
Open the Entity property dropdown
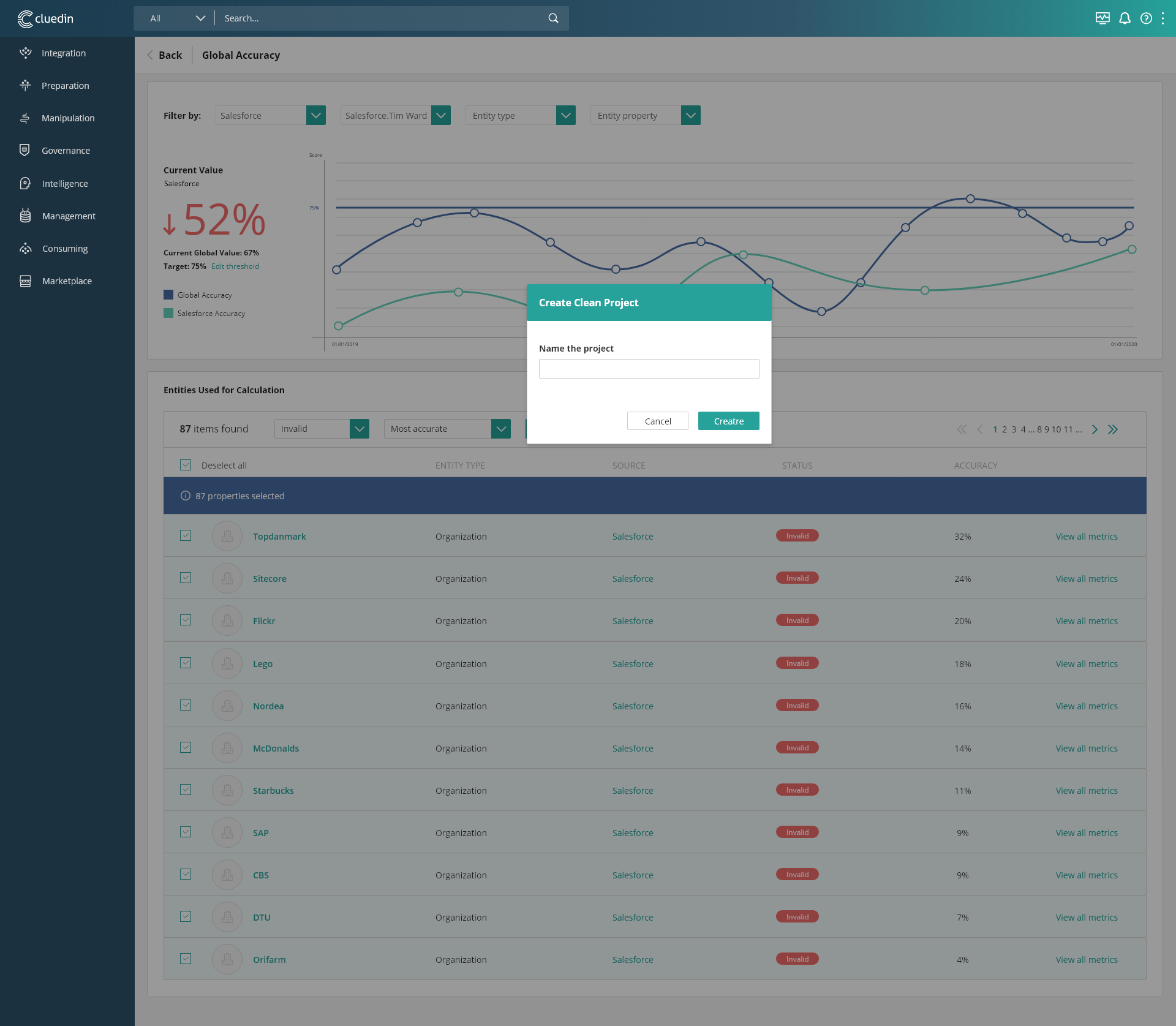click(x=645, y=115)
